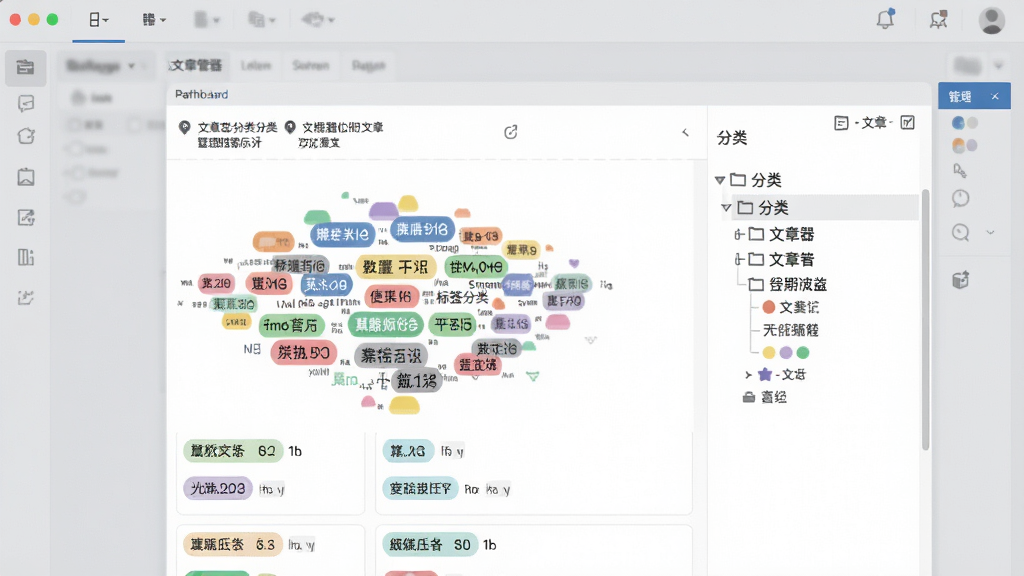Toggle the blue switch in right side panel

[x=965, y=123]
